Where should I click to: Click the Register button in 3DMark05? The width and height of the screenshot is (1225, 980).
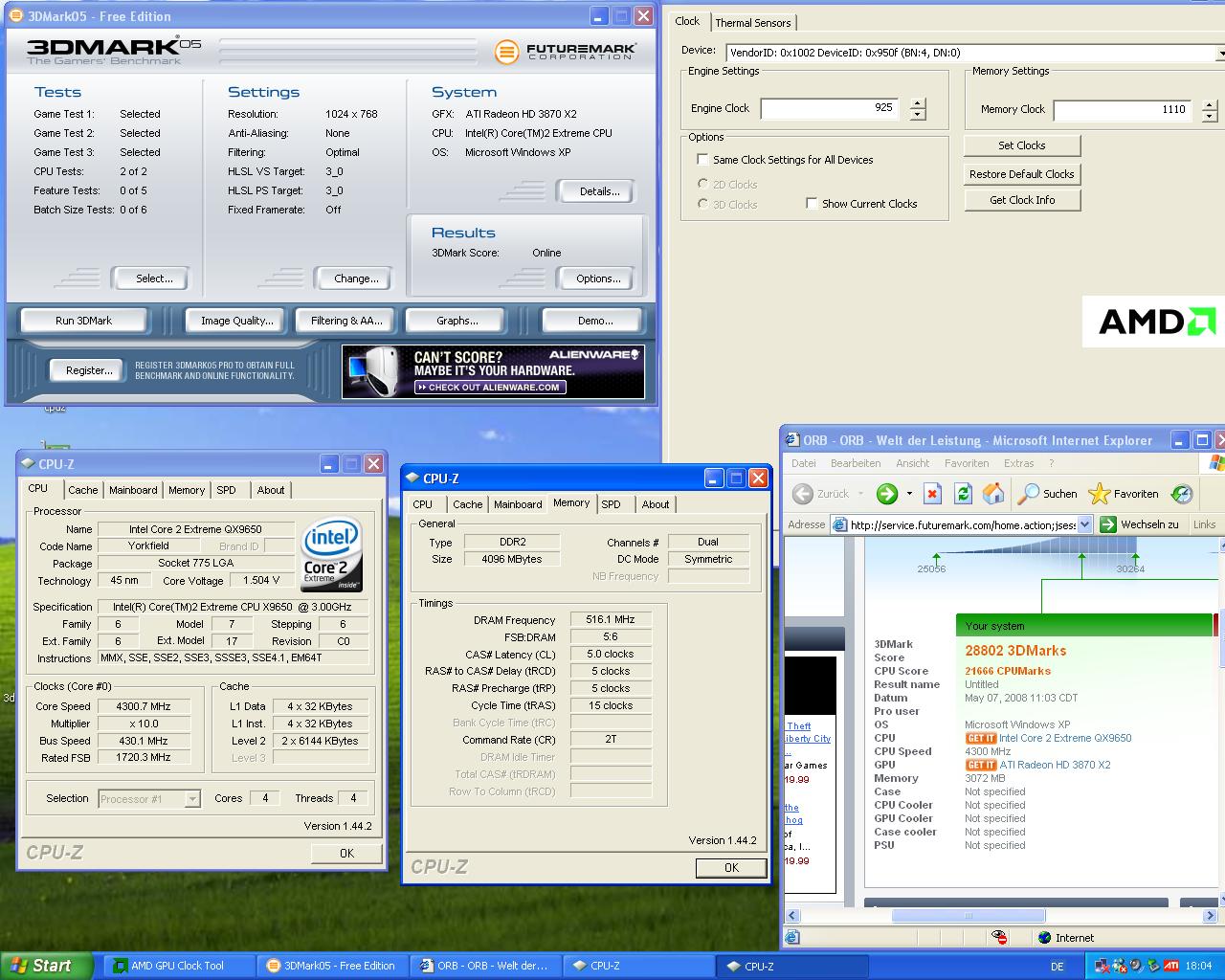coord(89,370)
